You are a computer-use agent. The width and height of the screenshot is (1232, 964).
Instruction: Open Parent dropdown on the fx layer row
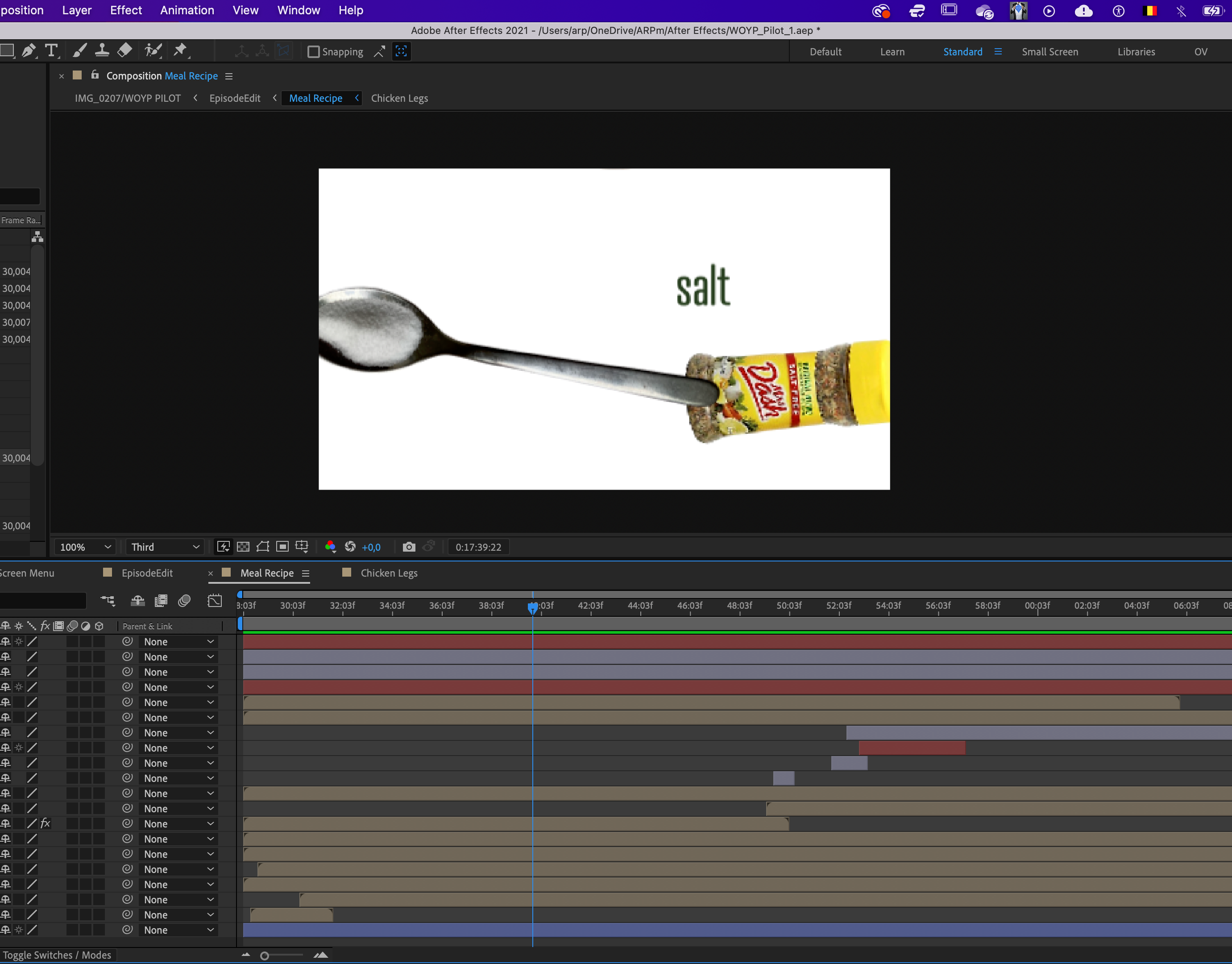click(178, 824)
